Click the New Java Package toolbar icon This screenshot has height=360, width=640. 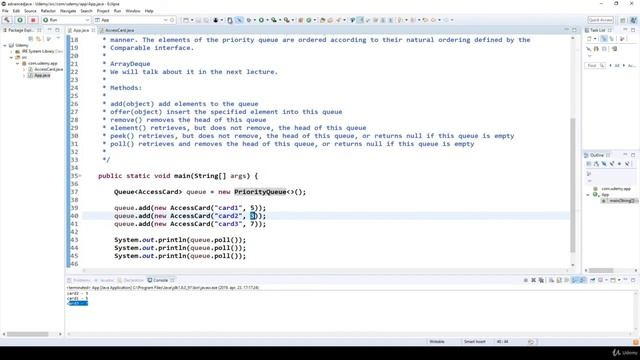(x=301, y=20)
